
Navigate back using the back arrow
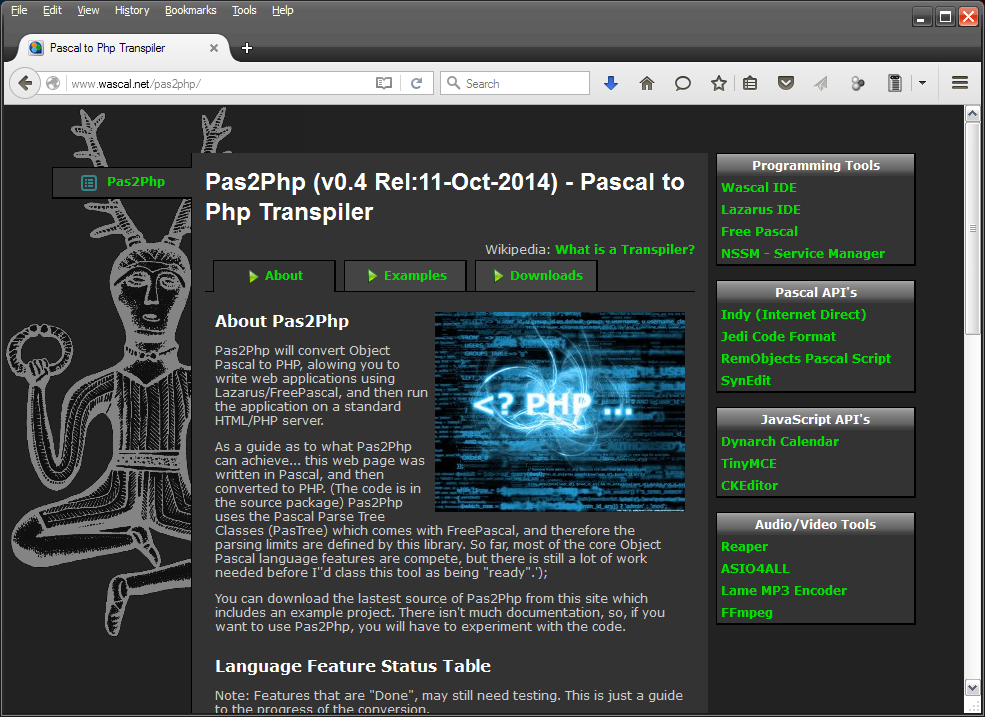[25, 83]
